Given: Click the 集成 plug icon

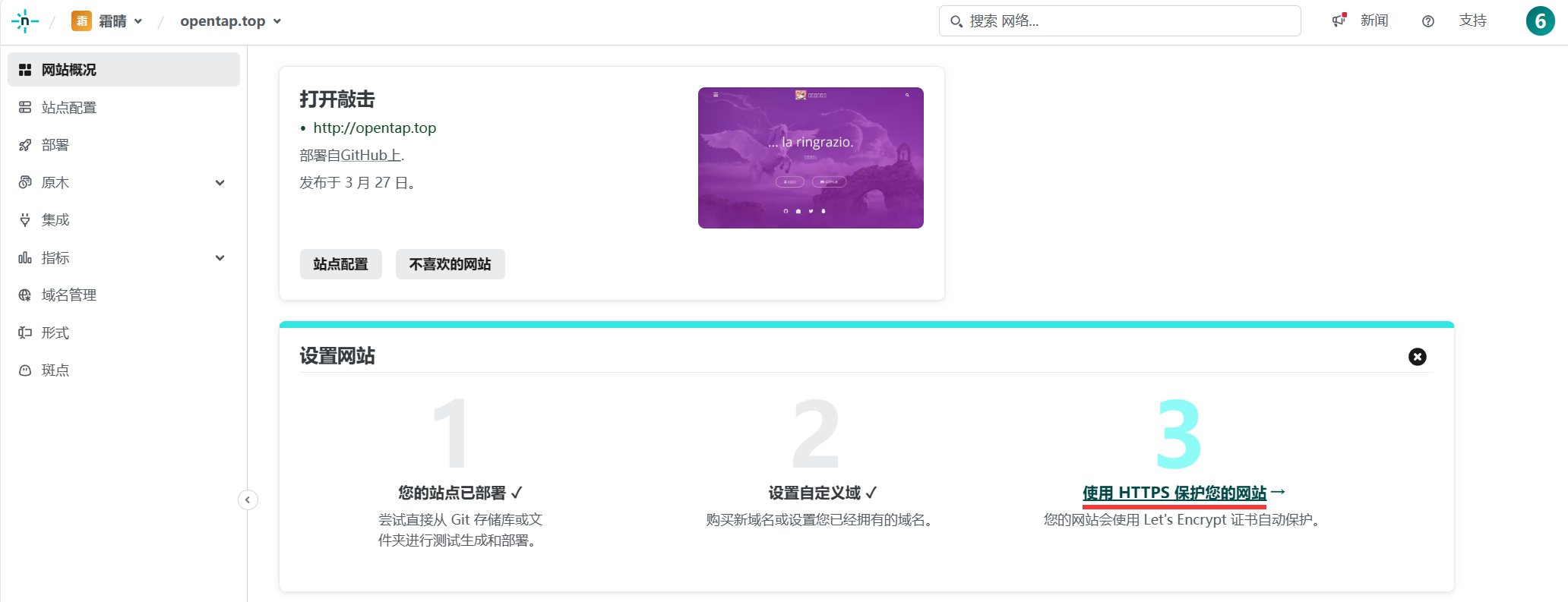Looking at the screenshot, I should tap(25, 220).
